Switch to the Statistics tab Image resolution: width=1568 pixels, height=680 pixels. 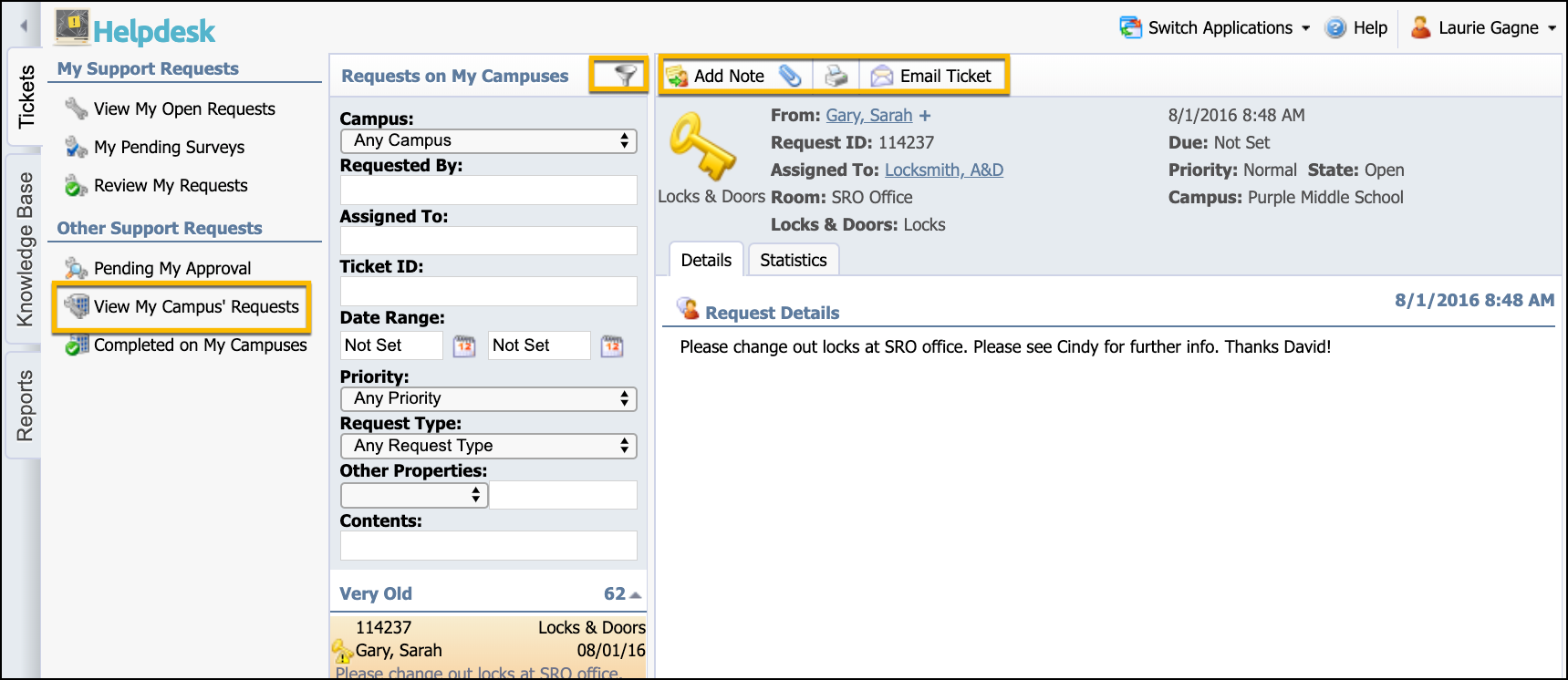(x=794, y=260)
